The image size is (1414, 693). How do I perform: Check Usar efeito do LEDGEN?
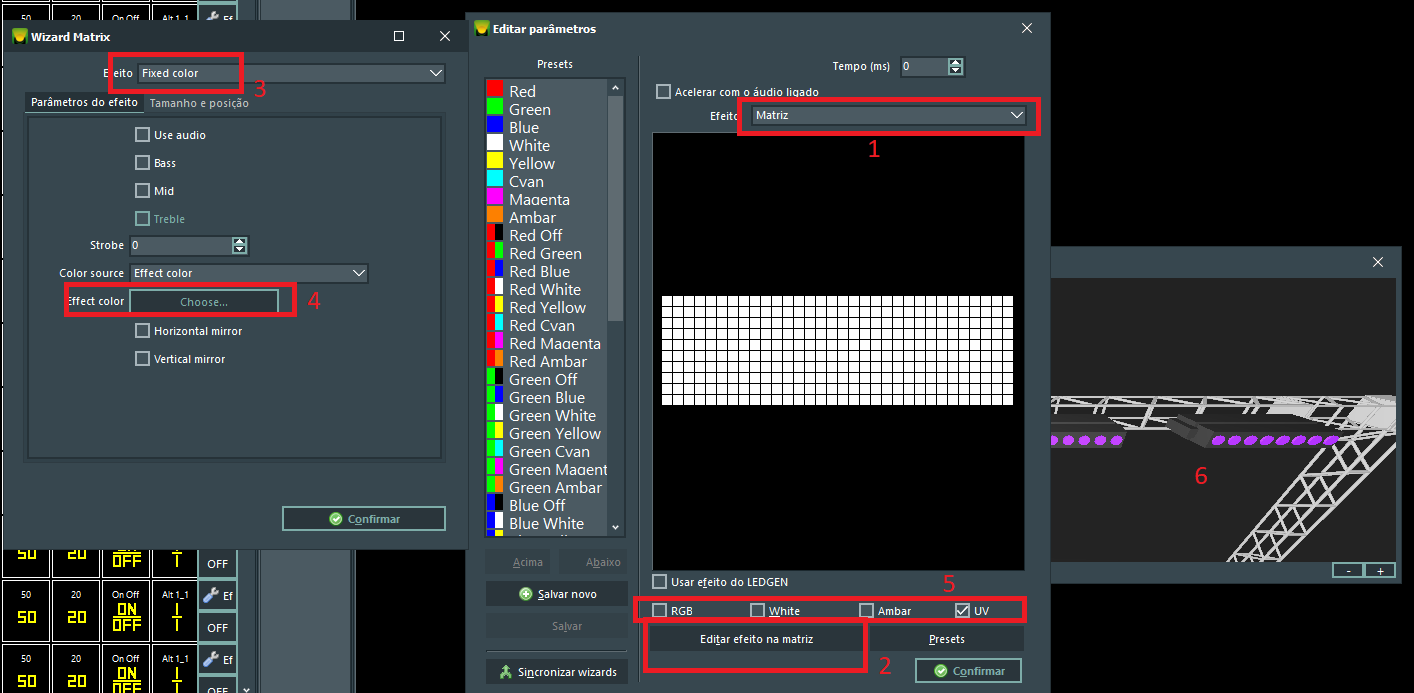(659, 582)
